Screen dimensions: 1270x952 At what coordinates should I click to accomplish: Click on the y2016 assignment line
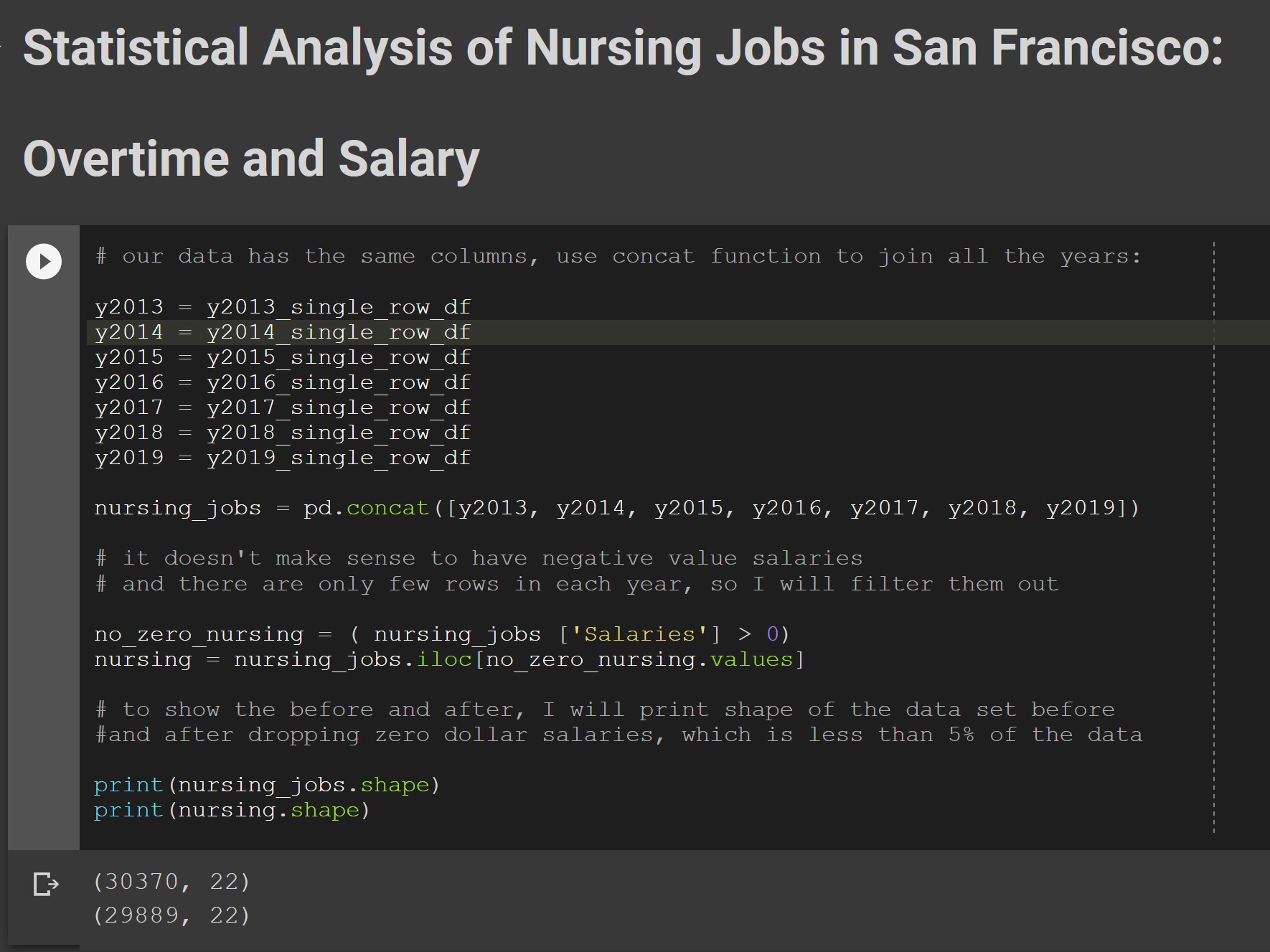(x=282, y=382)
